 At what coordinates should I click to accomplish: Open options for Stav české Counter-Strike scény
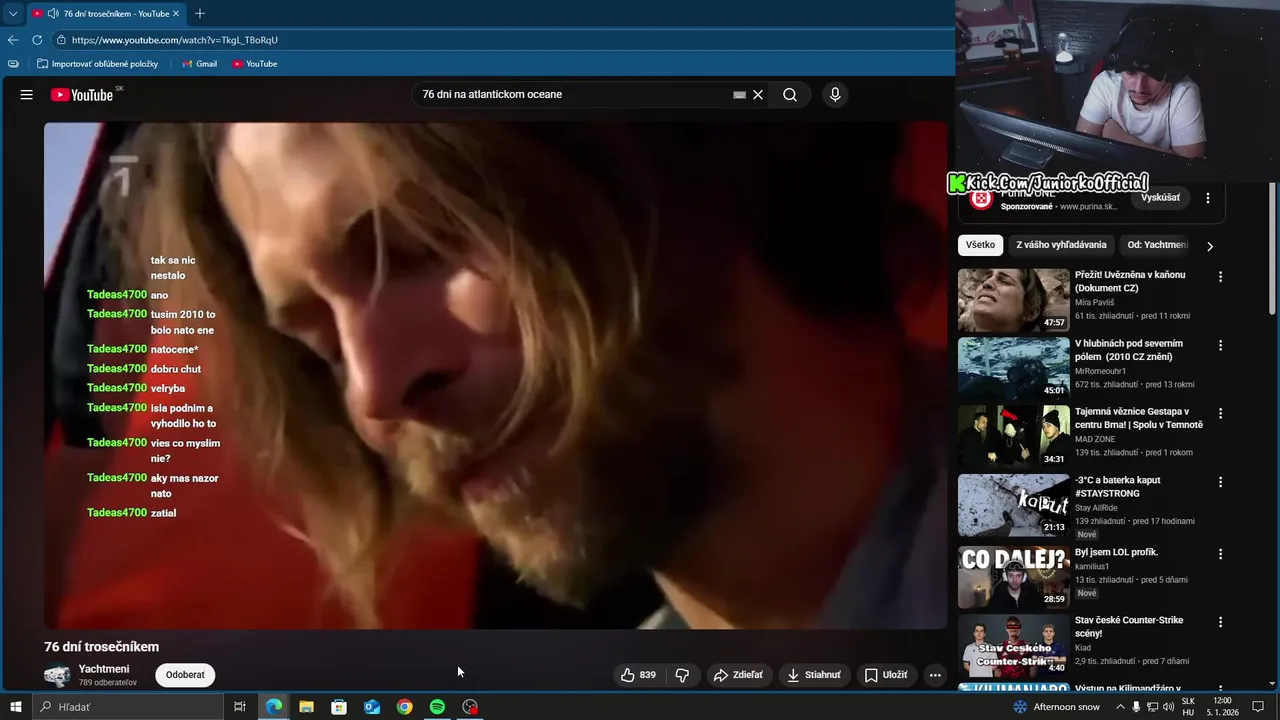(1220, 622)
